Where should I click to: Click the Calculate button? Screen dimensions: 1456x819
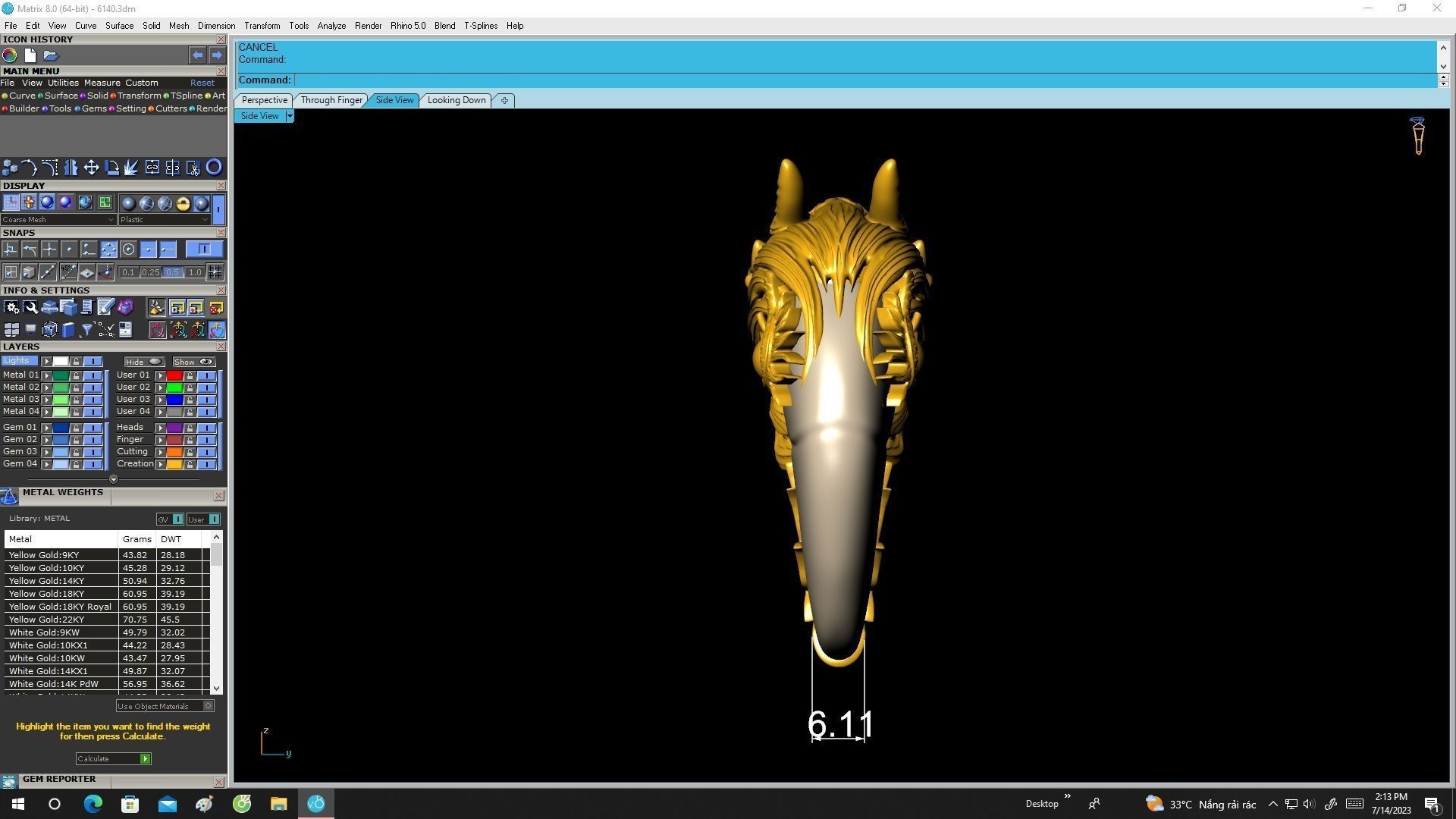[113, 759]
